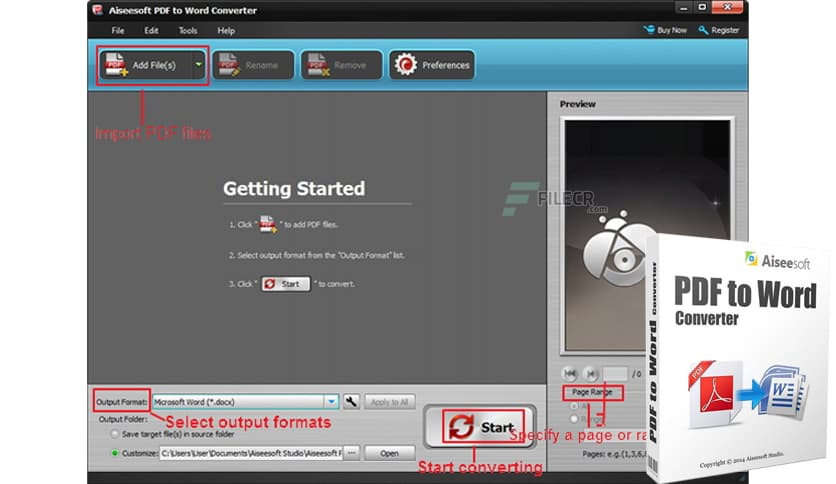Click the Open folder button
836x484 pixels.
[389, 453]
